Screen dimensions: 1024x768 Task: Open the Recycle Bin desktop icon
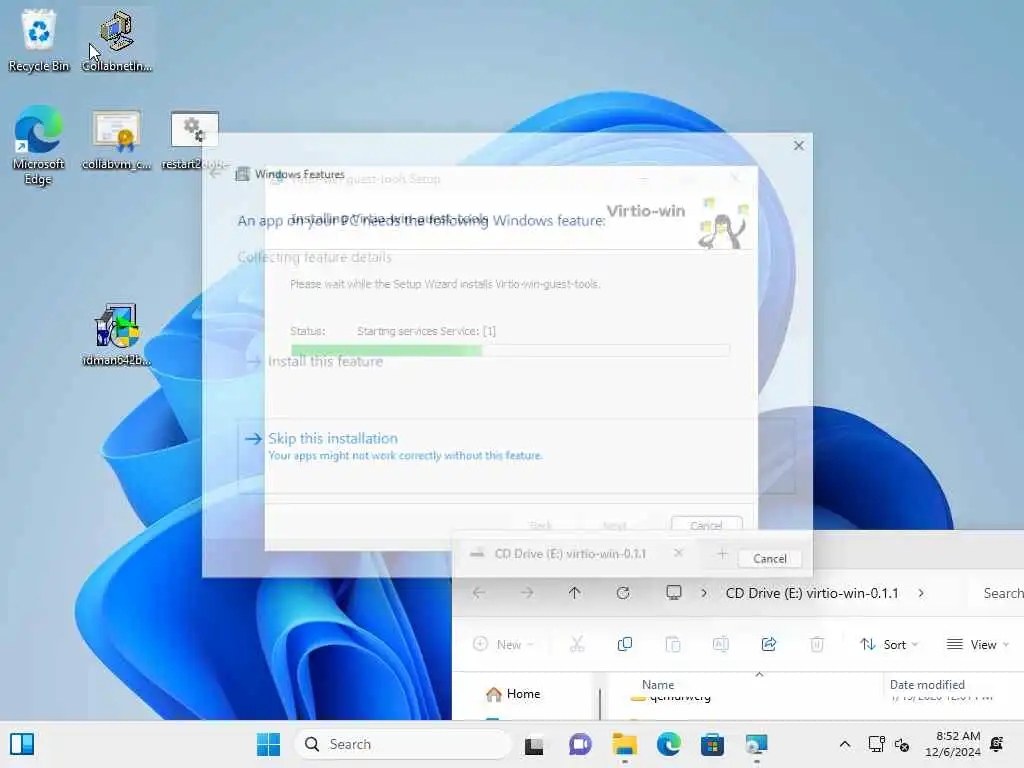click(x=39, y=40)
